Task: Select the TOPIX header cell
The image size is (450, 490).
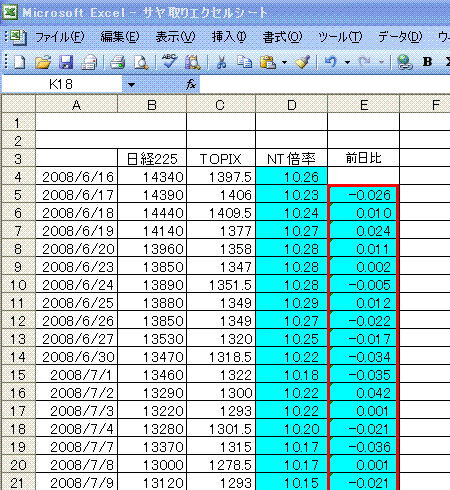Action: 221,158
